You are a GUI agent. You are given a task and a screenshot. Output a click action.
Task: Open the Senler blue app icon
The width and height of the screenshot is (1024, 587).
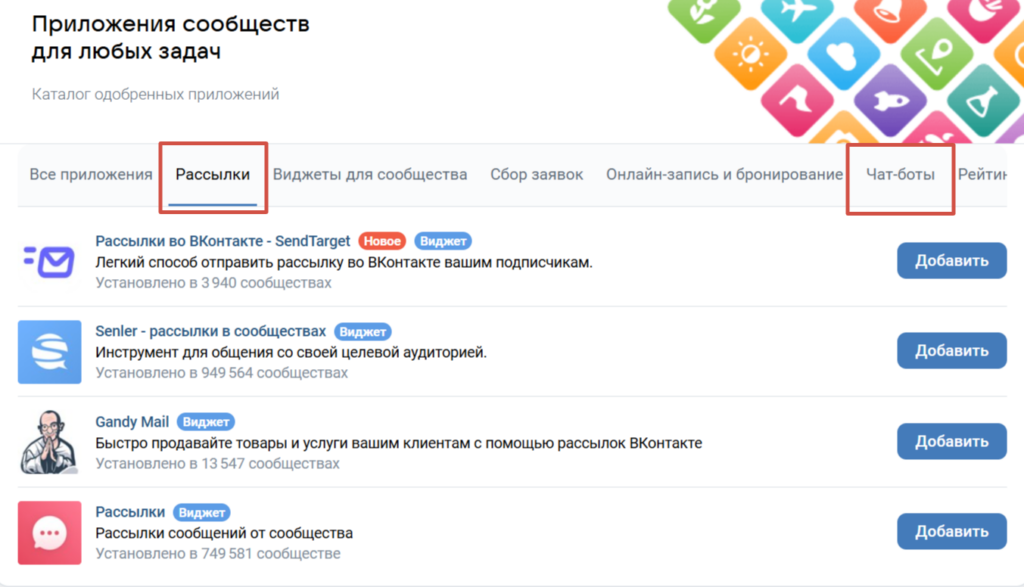coord(50,352)
